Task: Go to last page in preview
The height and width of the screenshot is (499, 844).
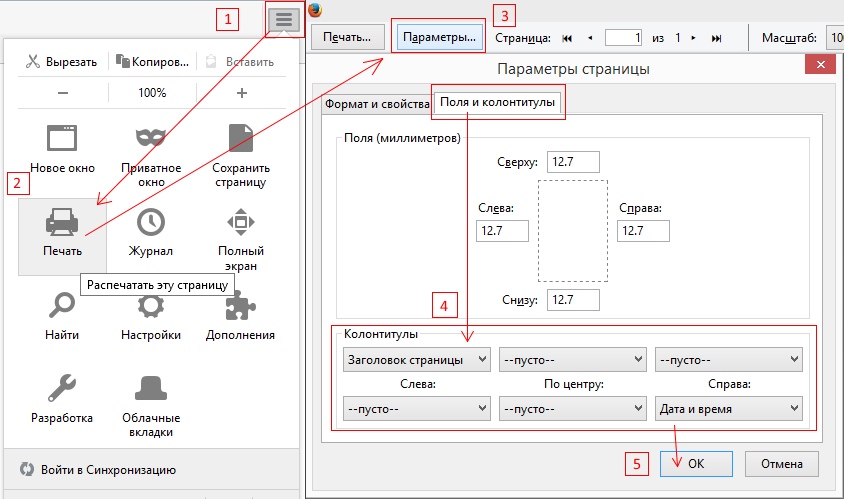Action: (716, 38)
